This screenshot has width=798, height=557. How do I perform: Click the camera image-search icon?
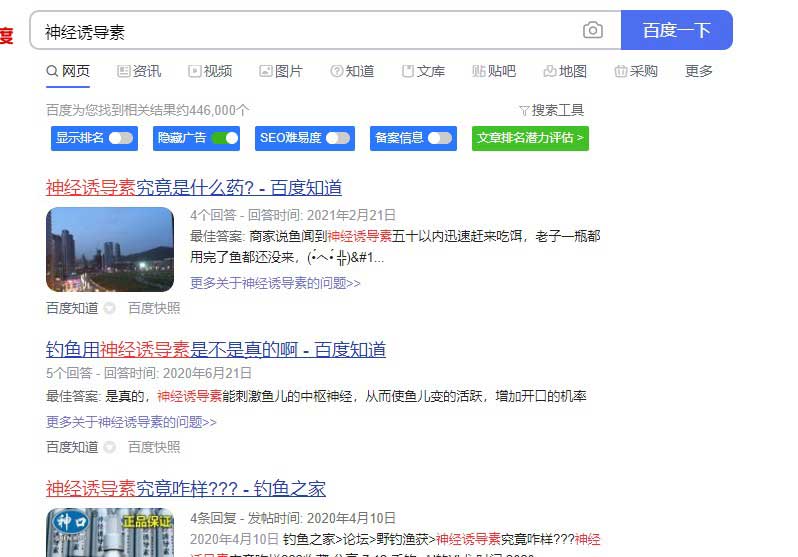coord(592,31)
